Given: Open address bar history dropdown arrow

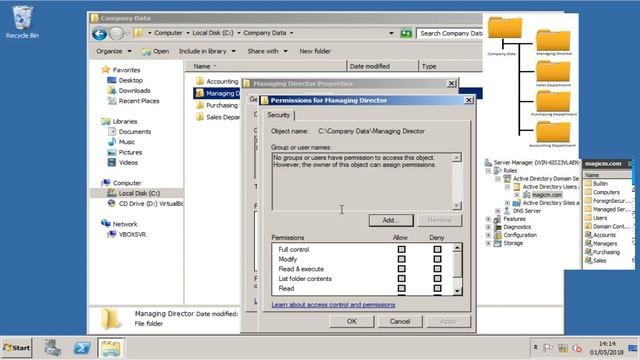Looking at the screenshot, I should coord(391,33).
